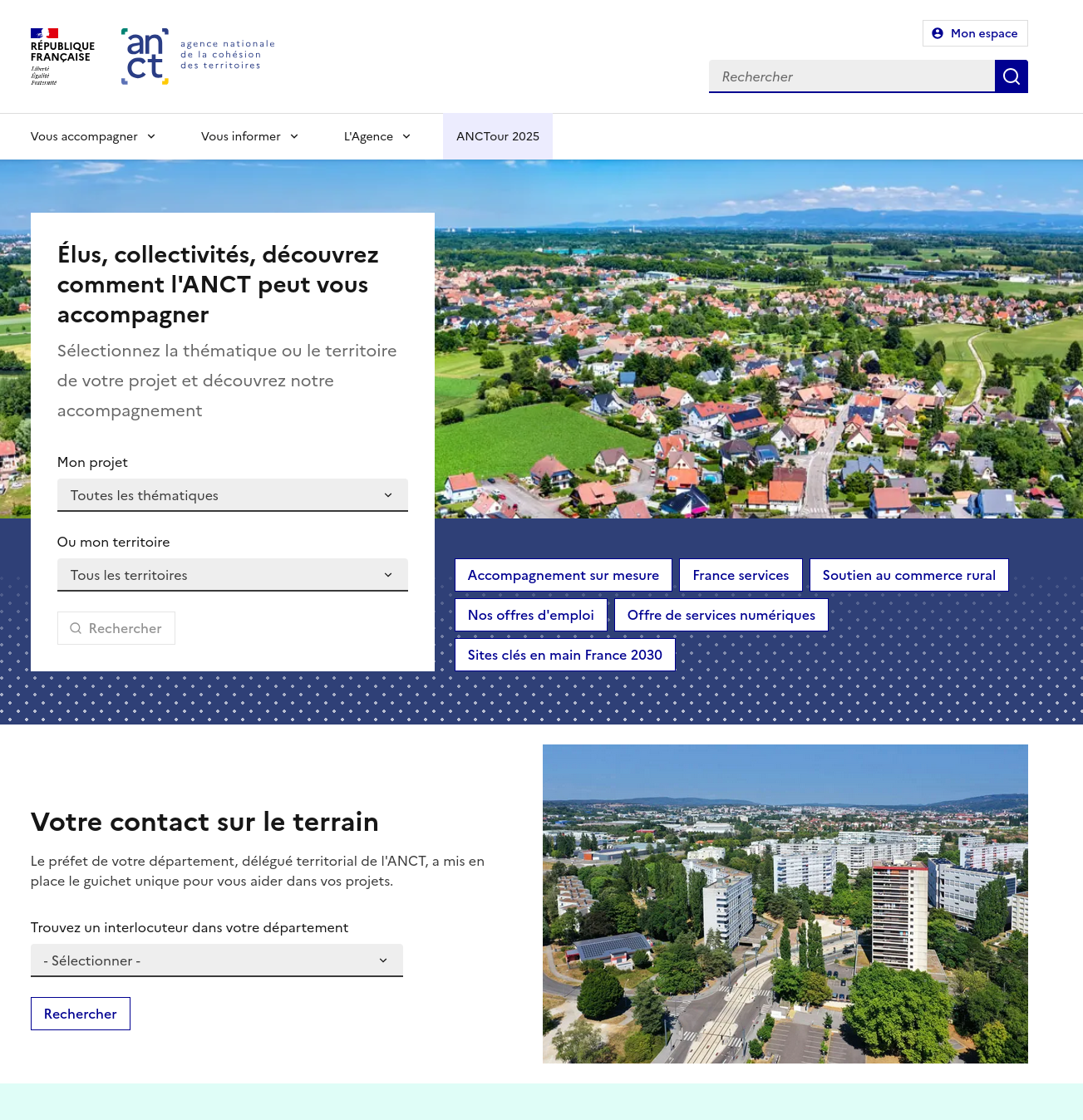
Task: Click the ANCT logo in header
Action: pos(145,56)
